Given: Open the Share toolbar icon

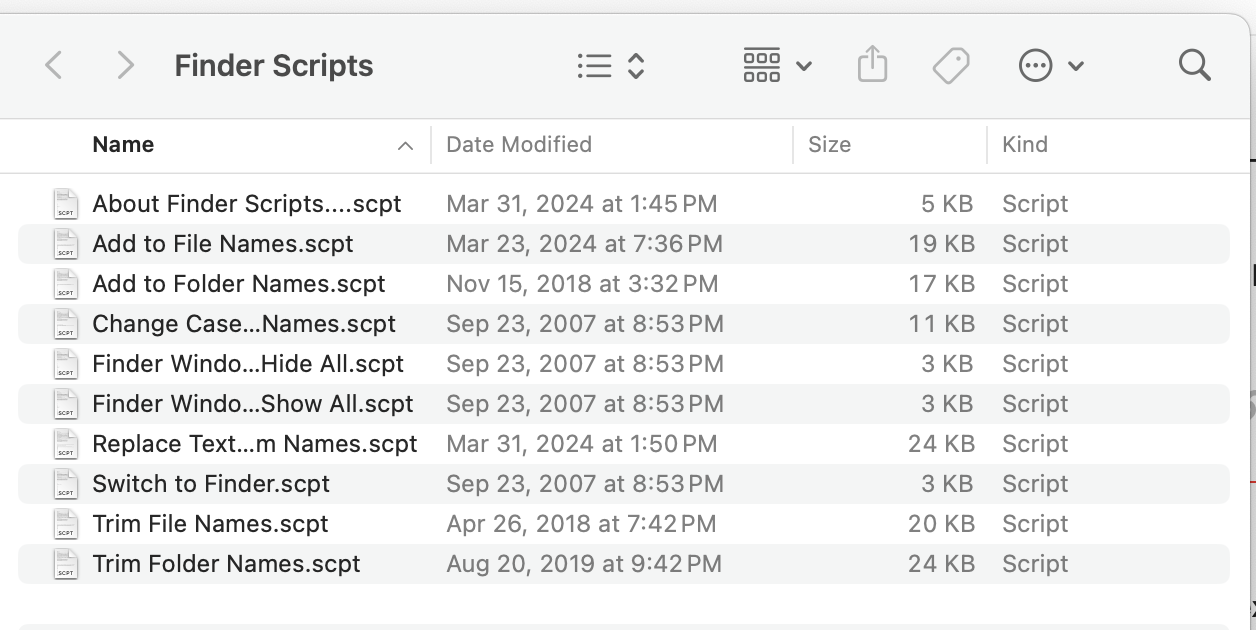Looking at the screenshot, I should pos(873,66).
